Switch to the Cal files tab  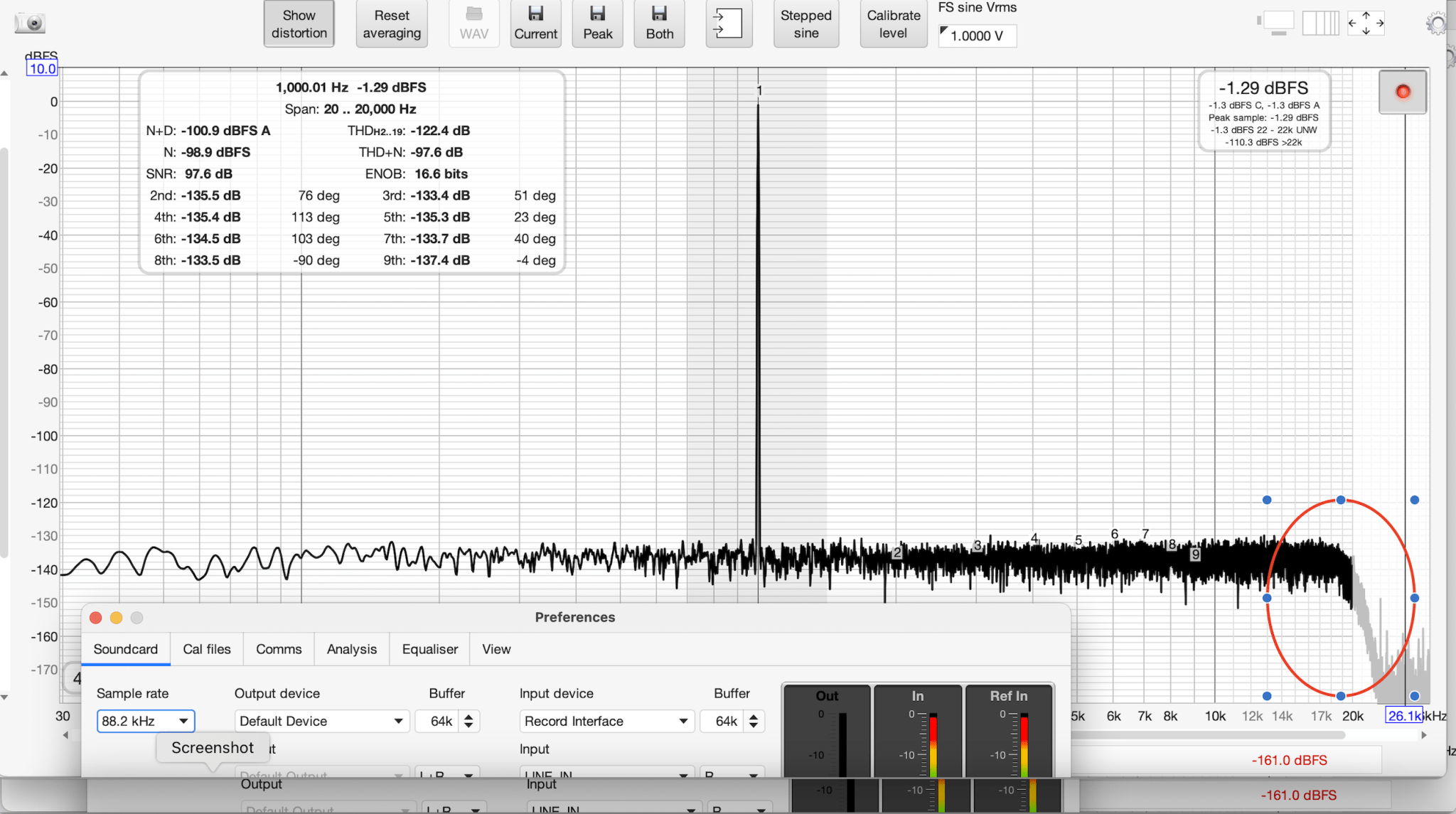pos(207,649)
